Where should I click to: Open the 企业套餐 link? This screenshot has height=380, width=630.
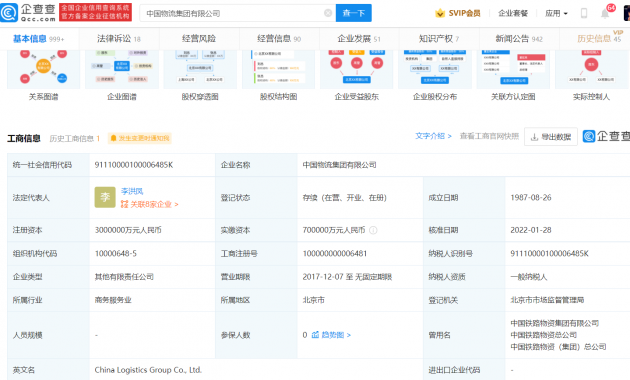513,13
